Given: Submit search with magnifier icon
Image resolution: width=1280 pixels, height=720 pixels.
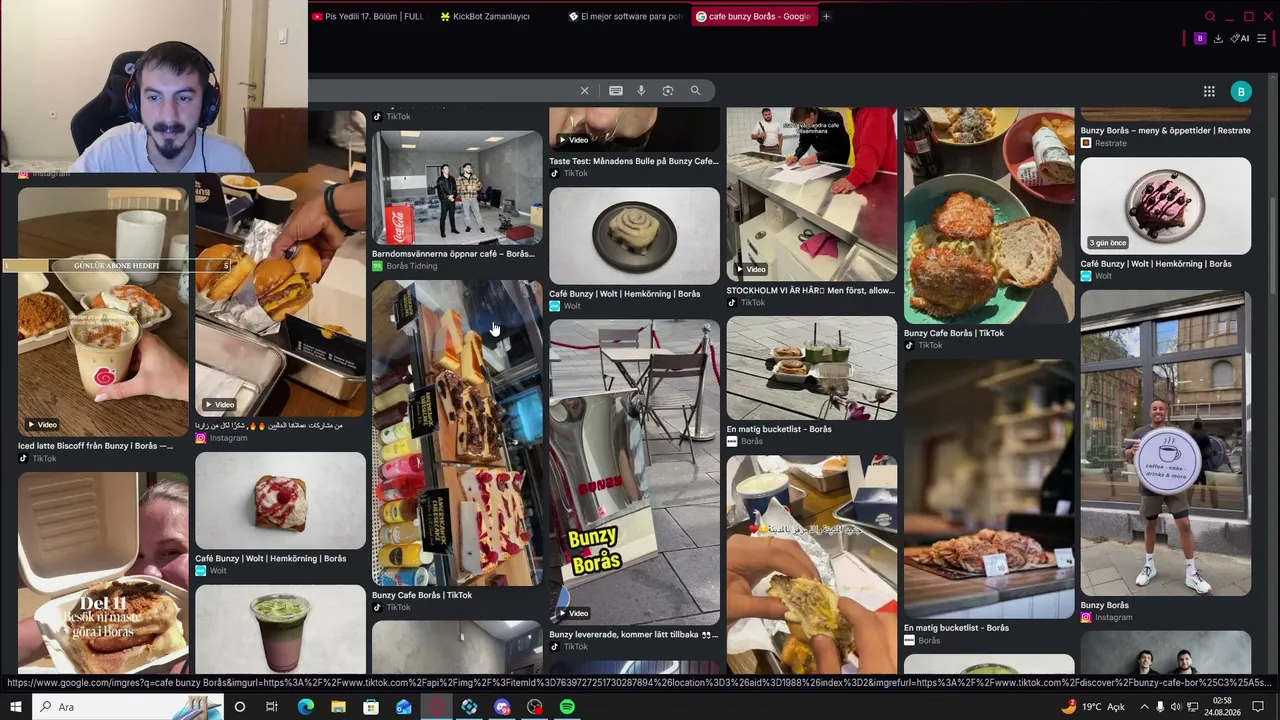Looking at the screenshot, I should click(x=696, y=90).
